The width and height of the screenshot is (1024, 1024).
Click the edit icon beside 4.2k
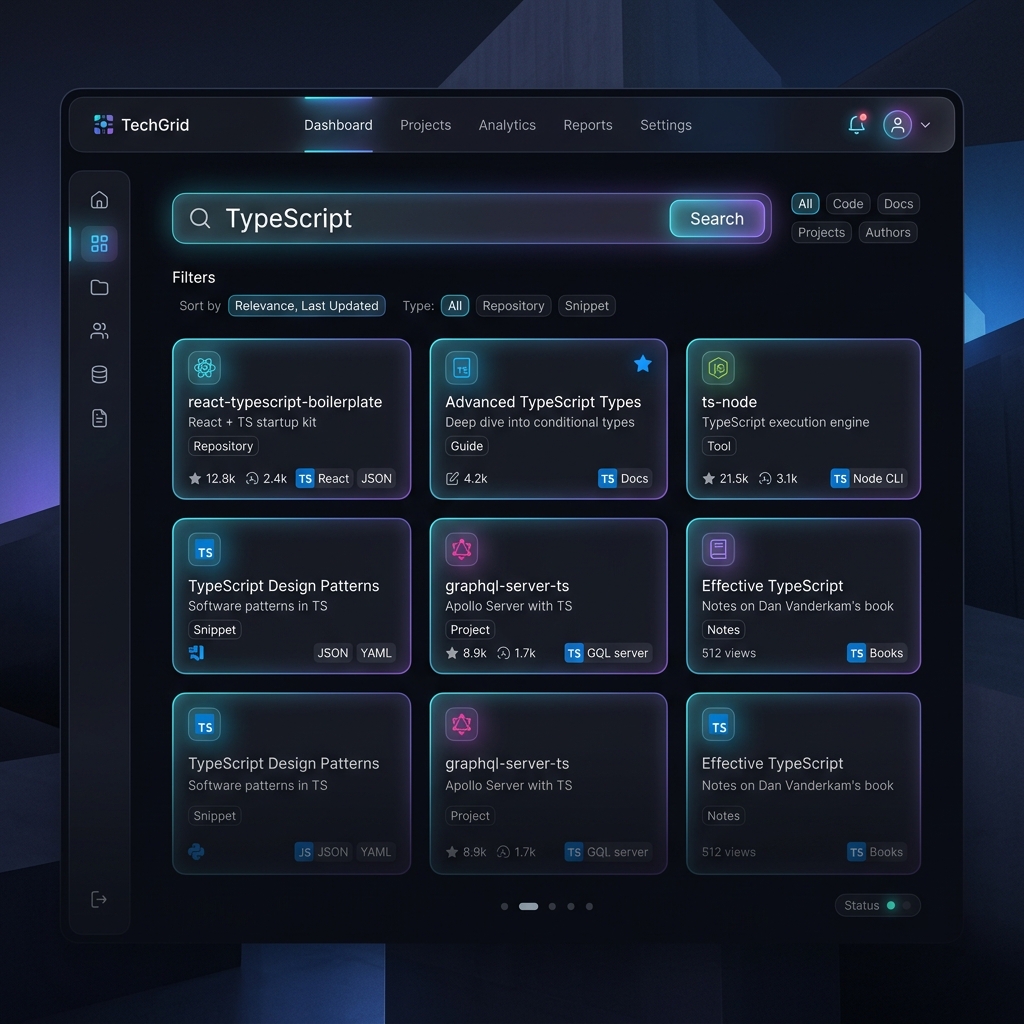click(452, 479)
